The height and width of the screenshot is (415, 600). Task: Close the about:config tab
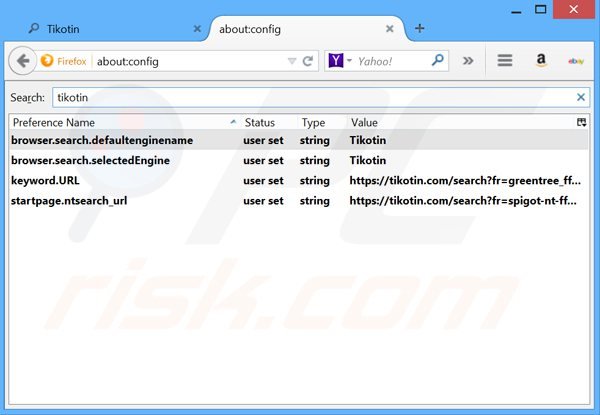pos(390,29)
